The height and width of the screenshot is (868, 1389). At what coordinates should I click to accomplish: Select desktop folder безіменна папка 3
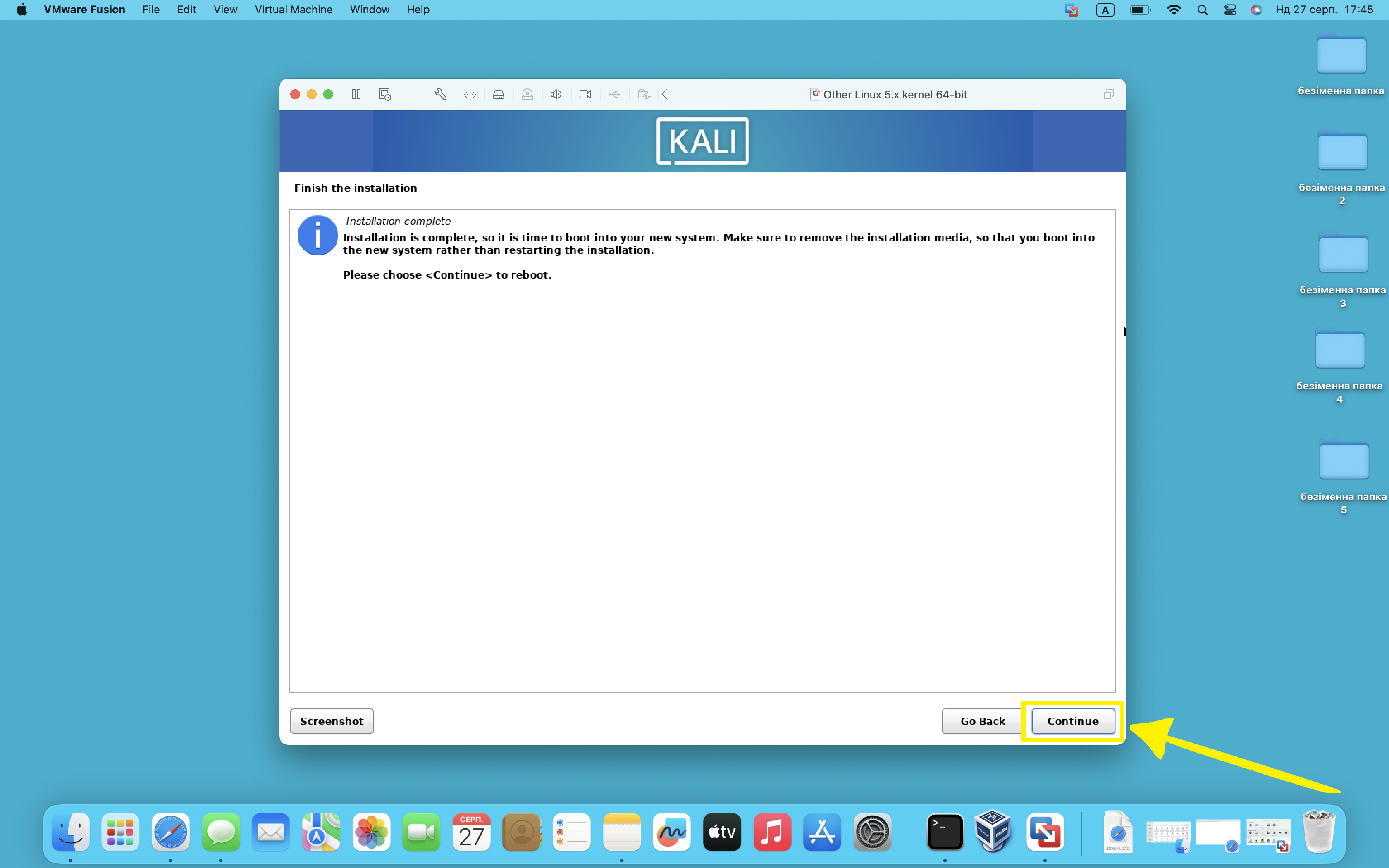click(x=1343, y=270)
